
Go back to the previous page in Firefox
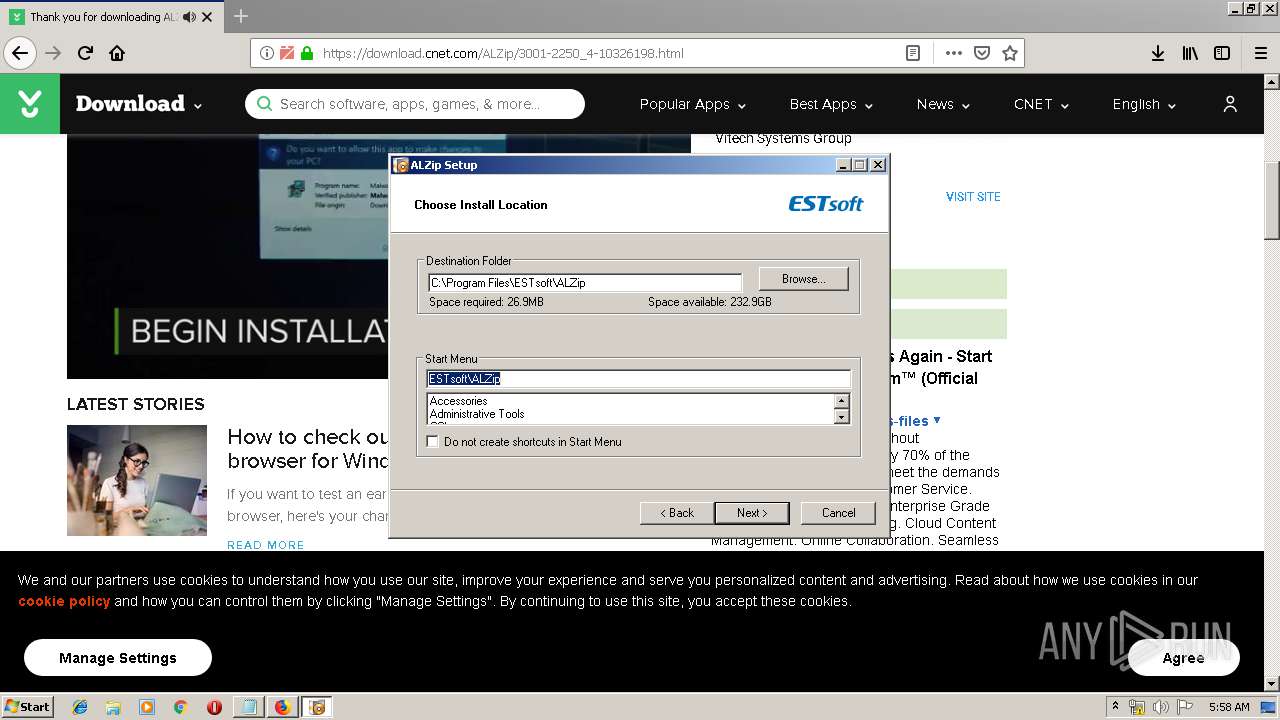20,53
